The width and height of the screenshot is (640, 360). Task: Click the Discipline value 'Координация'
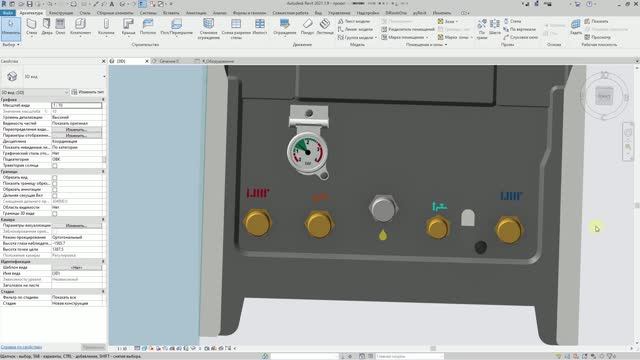point(76,141)
